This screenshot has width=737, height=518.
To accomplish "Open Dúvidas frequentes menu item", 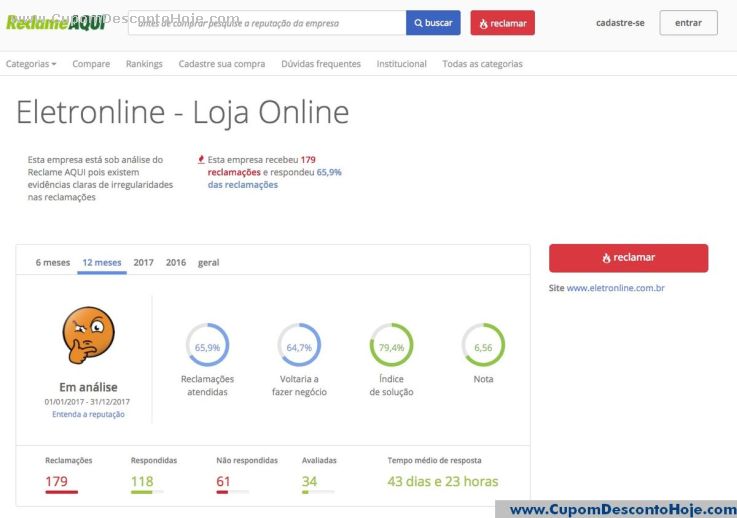I will [321, 64].
